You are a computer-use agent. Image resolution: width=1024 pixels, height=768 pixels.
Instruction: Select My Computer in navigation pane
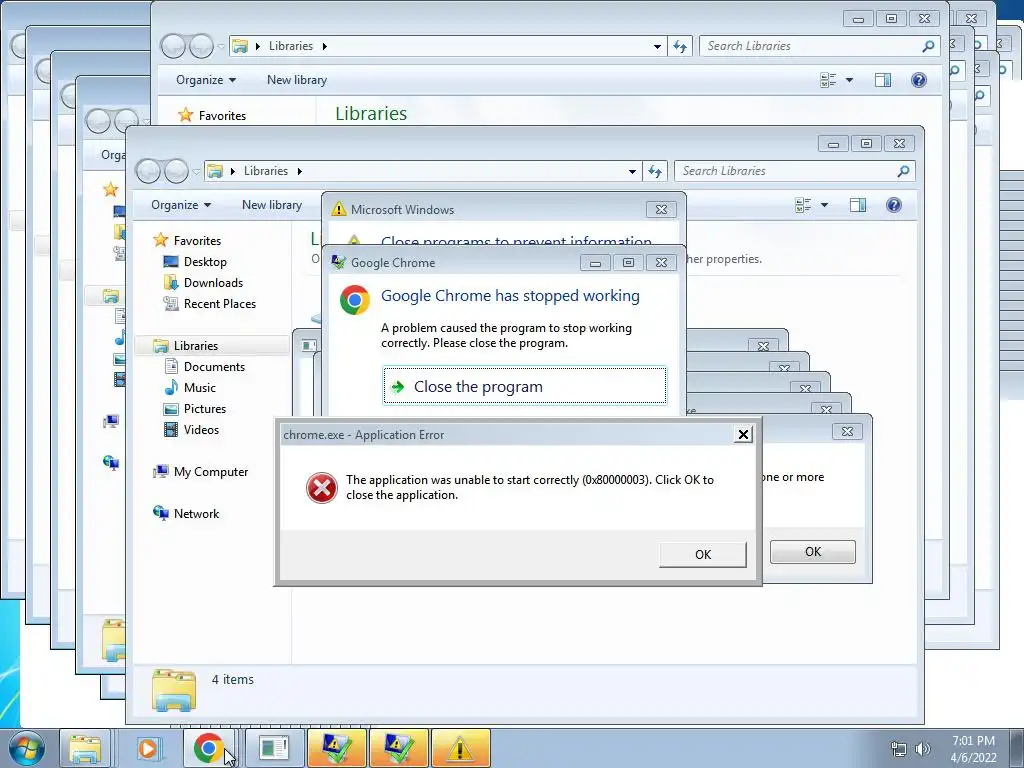(210, 472)
